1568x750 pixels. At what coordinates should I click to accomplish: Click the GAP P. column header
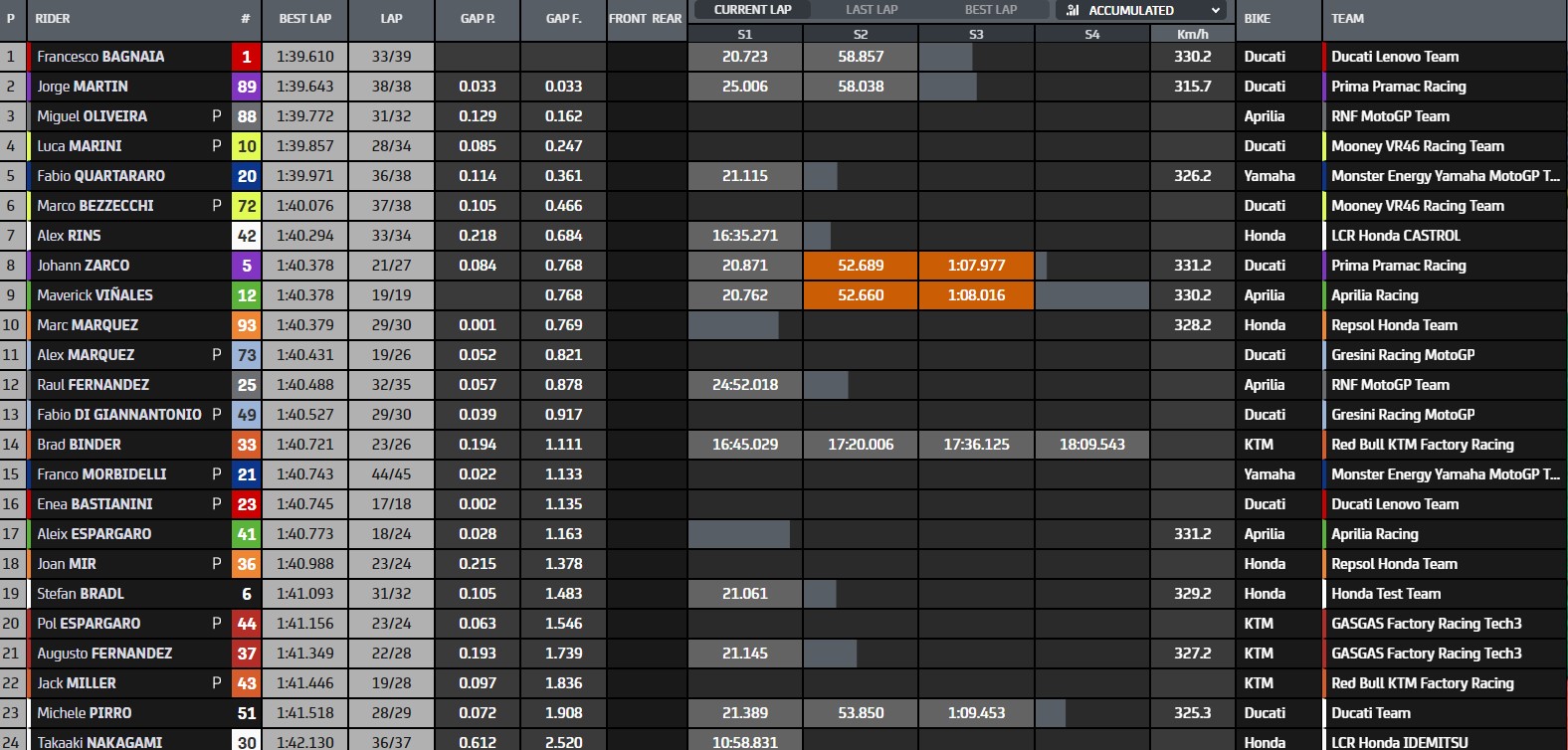pyautogui.click(x=478, y=19)
